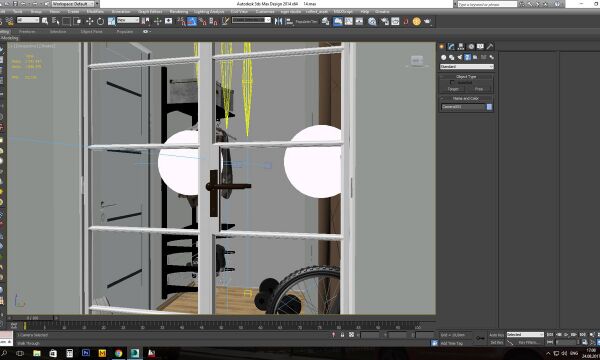Open the Motion panel tab

click(x=471, y=46)
